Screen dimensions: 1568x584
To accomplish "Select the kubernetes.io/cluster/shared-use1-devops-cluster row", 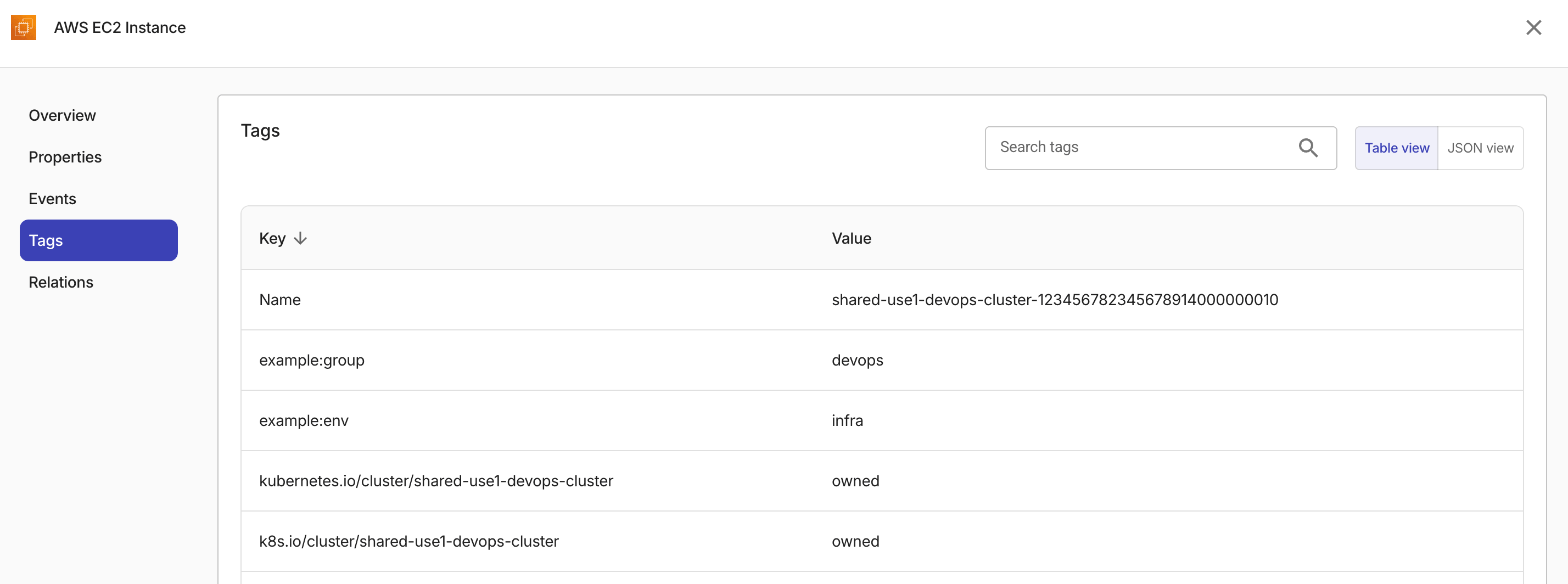I will click(x=436, y=481).
